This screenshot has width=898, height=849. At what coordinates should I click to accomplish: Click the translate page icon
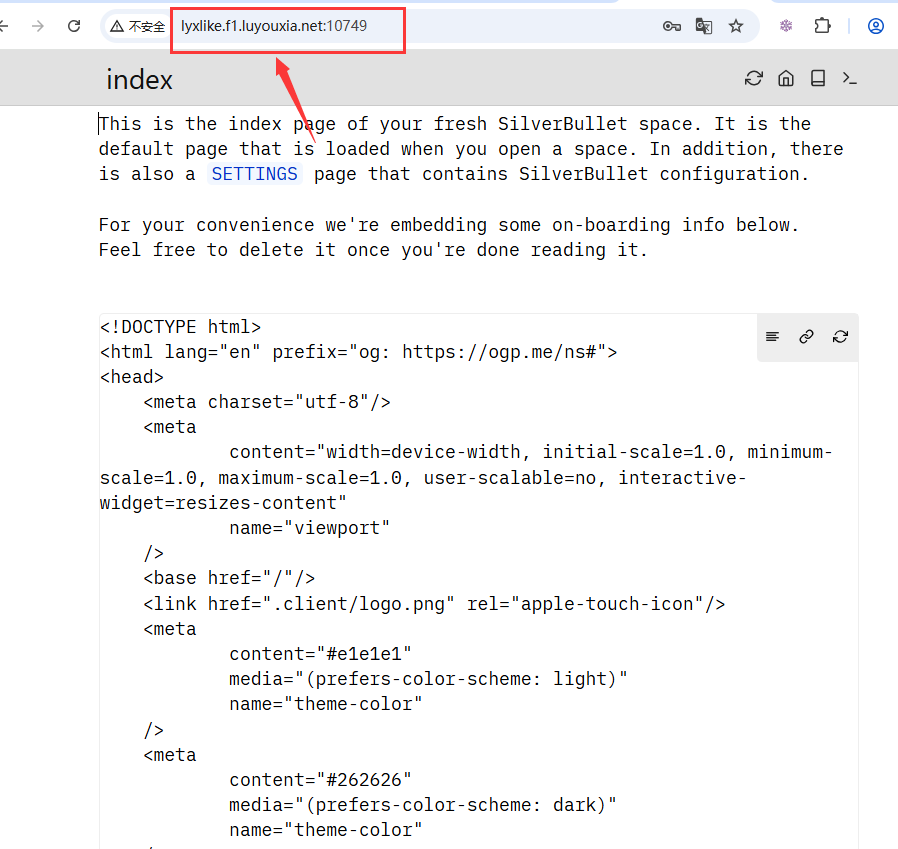[704, 26]
